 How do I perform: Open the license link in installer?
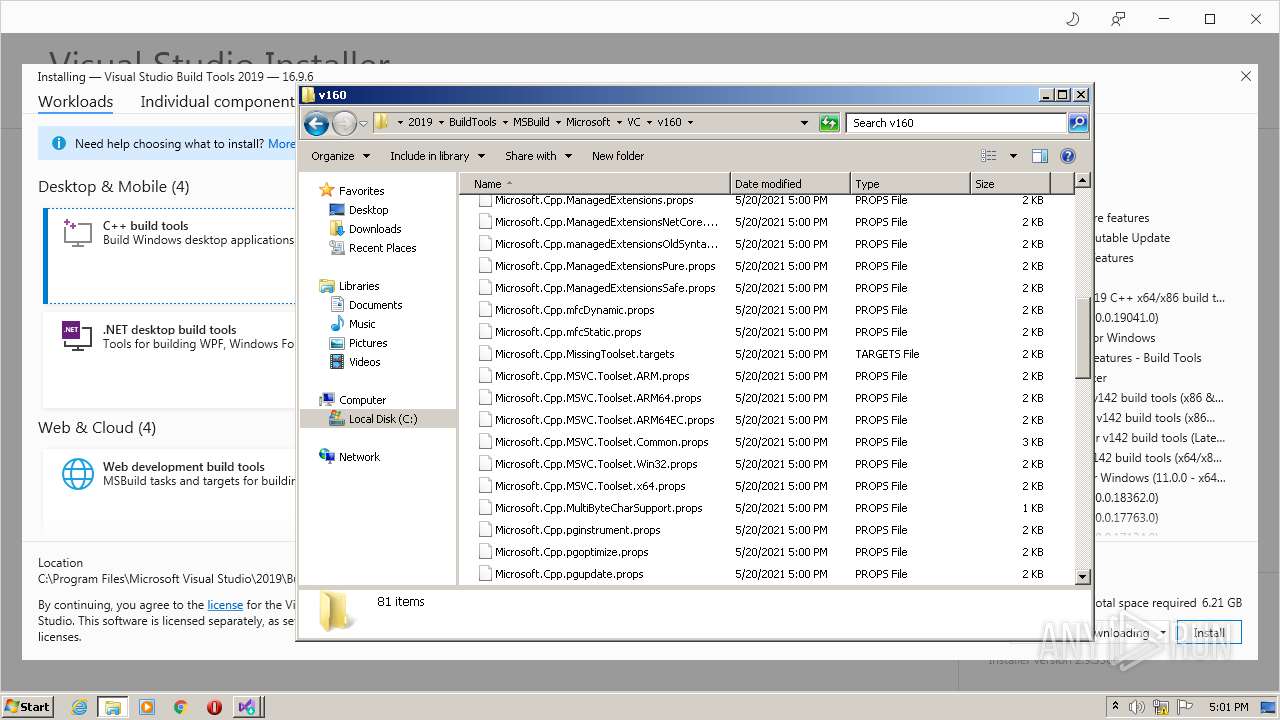point(225,605)
